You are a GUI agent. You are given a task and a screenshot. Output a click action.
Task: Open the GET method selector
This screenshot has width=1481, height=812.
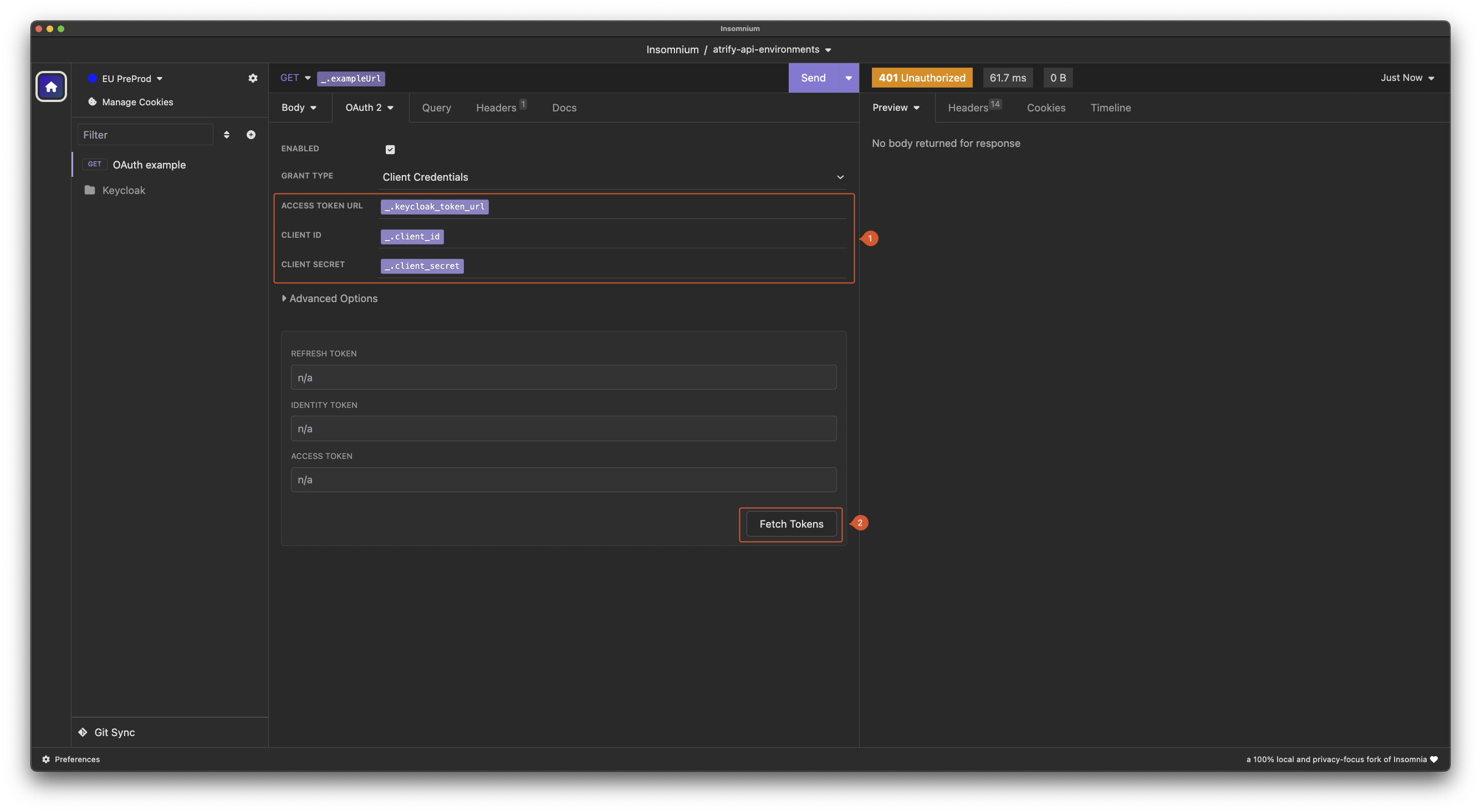click(295, 78)
